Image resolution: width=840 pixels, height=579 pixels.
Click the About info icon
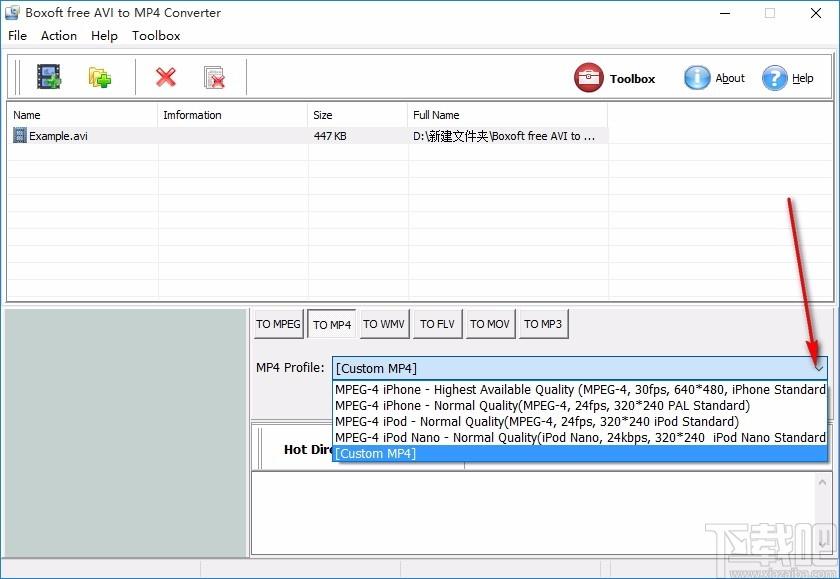pos(697,78)
